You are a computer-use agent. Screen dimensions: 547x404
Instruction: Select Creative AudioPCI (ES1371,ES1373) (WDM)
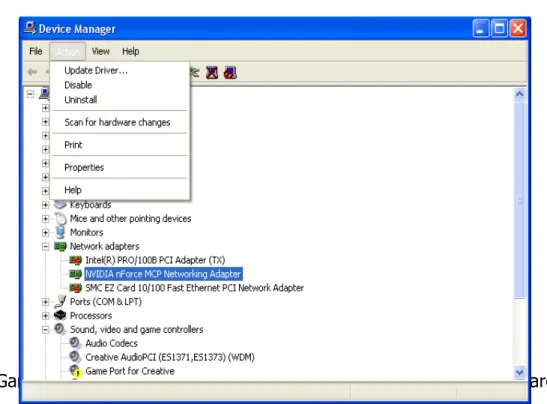point(170,357)
